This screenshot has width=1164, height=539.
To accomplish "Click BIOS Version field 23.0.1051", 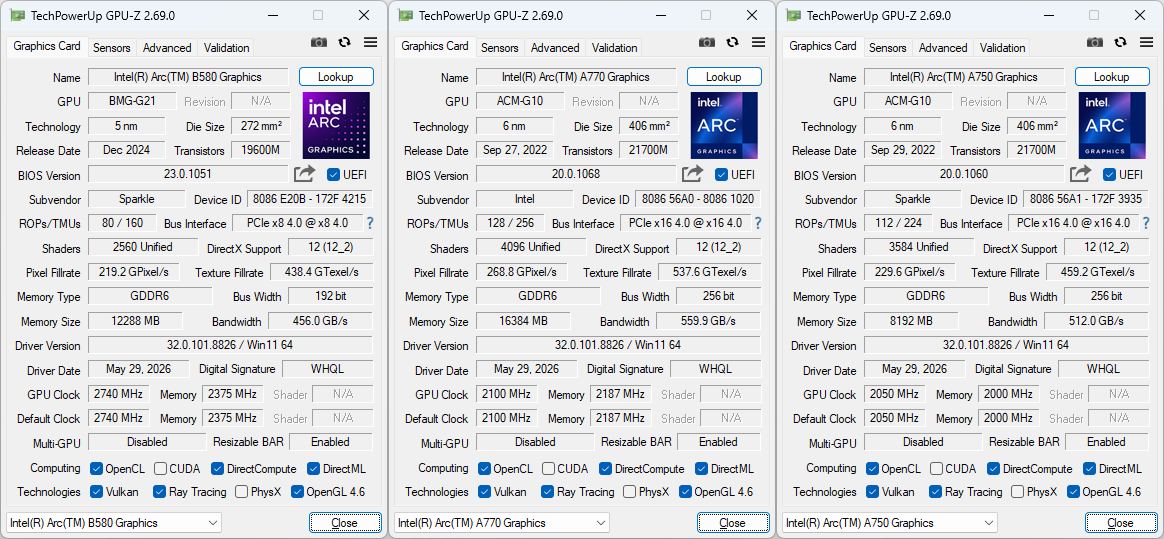I will point(189,174).
